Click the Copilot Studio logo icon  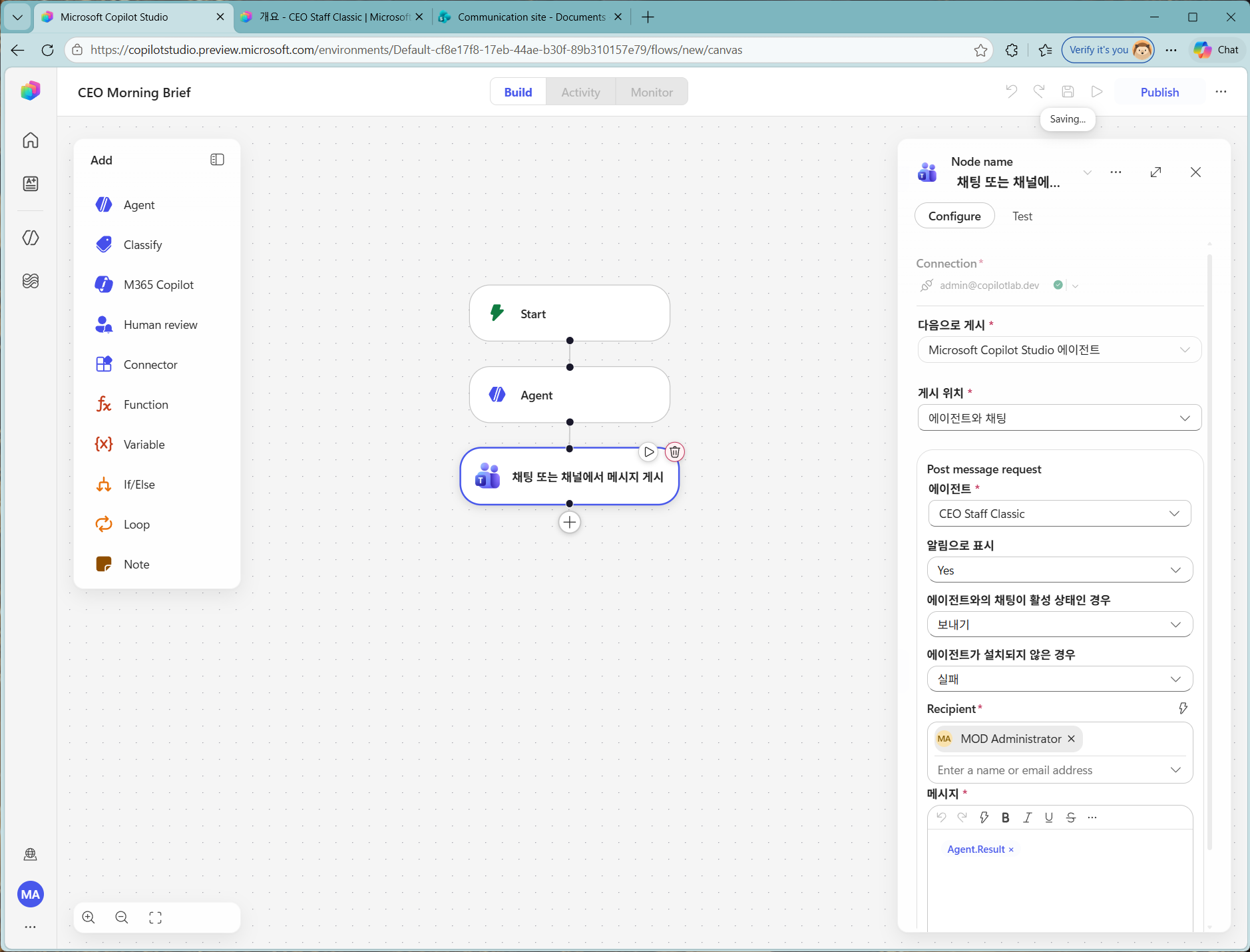pos(31,91)
